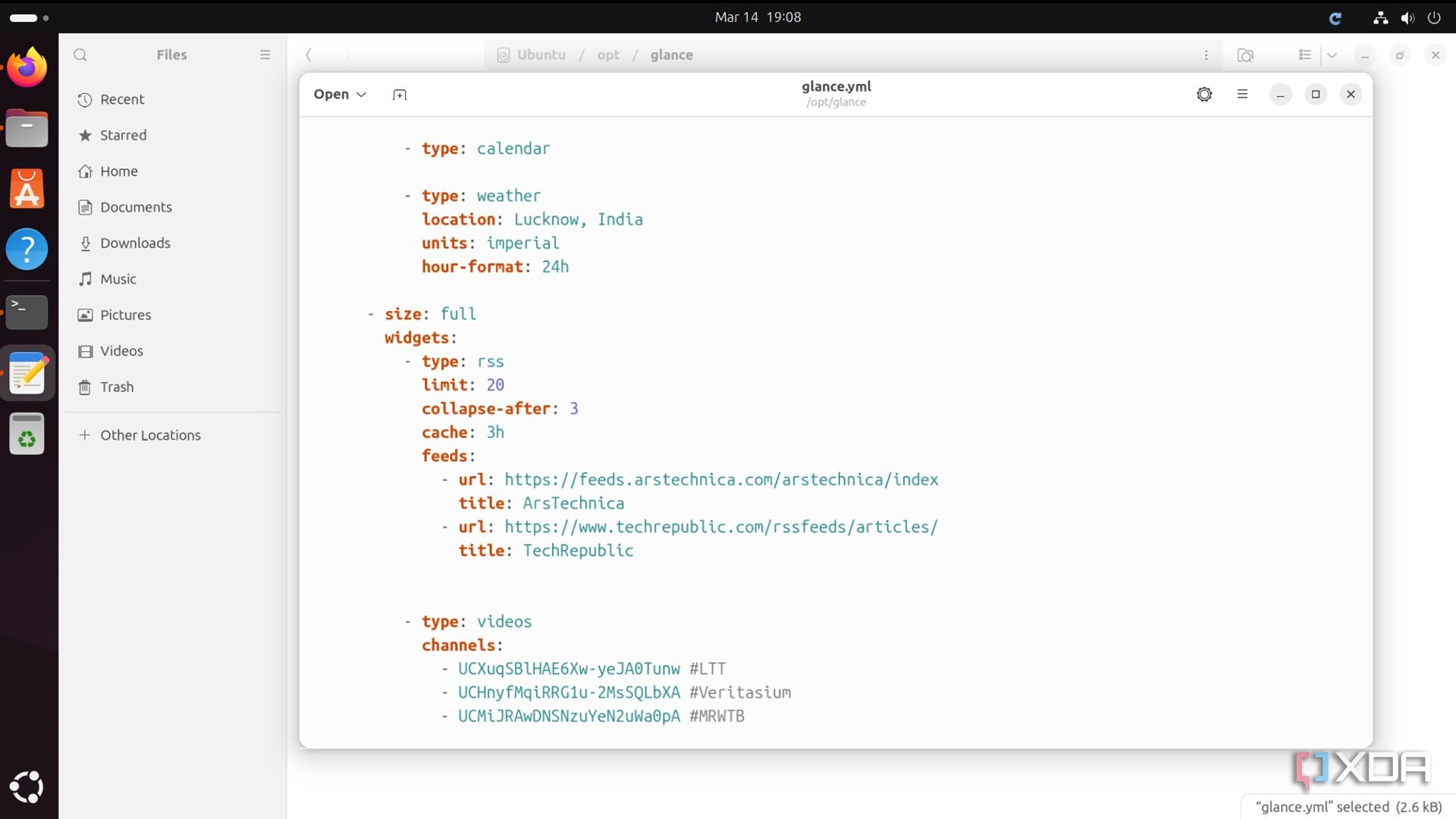Create a new tab in Text Editor
The image size is (1456, 819).
pos(400,95)
